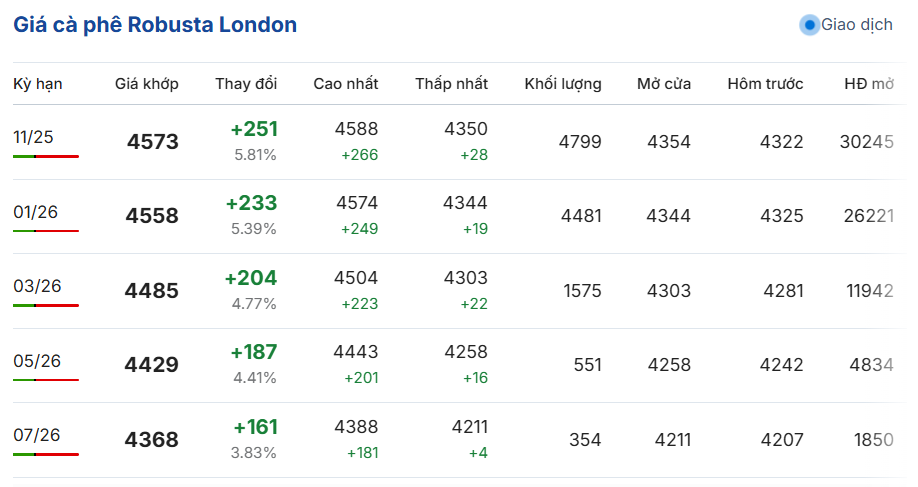Open the Giá cà phê Robusta London title

(x=155, y=25)
